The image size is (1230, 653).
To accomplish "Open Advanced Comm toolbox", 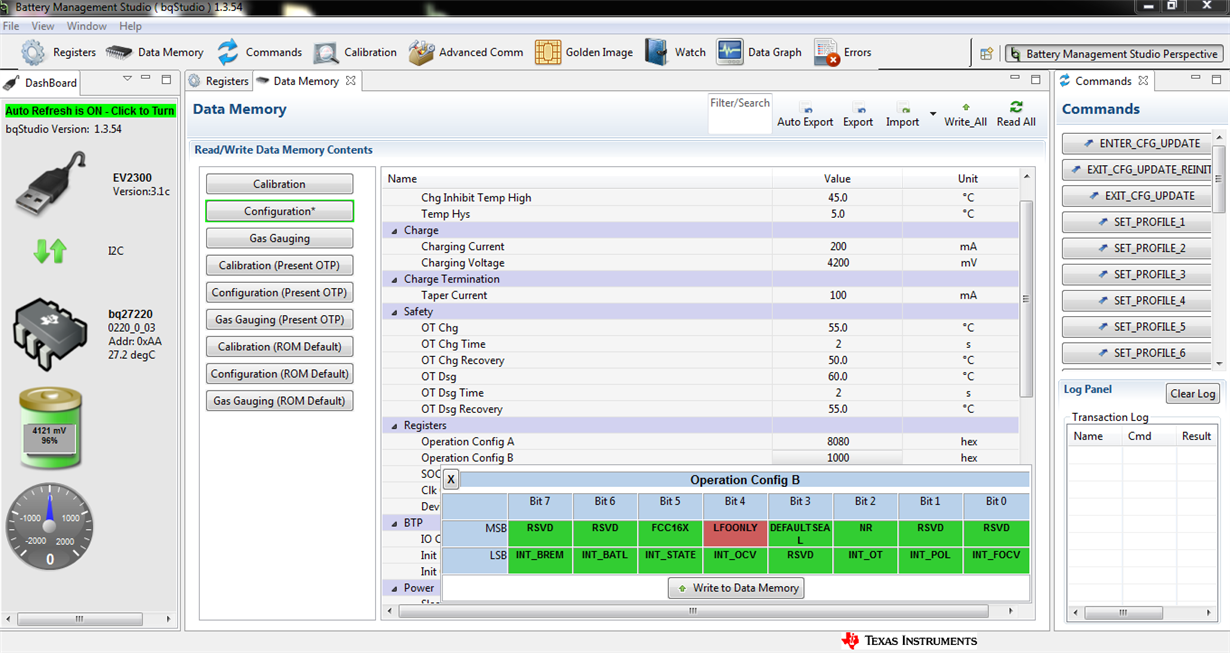I will click(466, 52).
